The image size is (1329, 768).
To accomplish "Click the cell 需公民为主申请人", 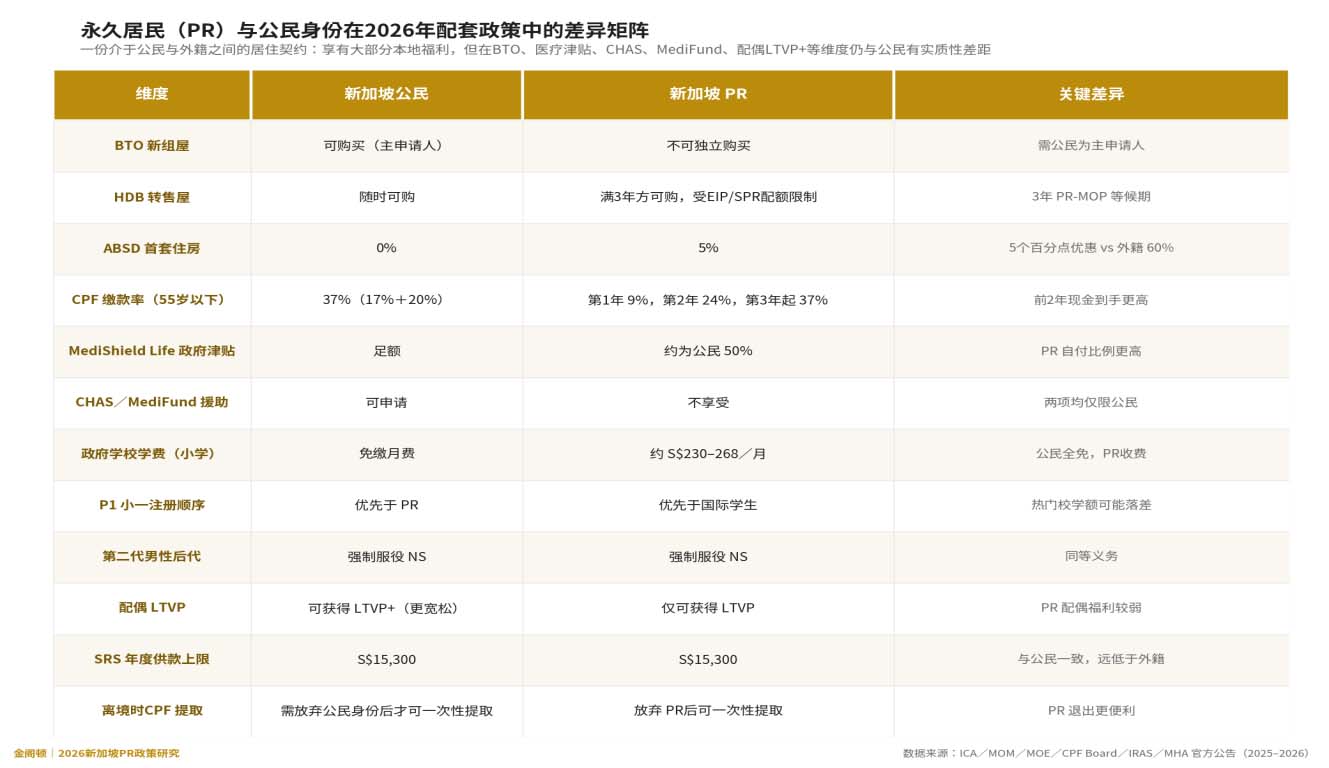I will (x=1091, y=146).
